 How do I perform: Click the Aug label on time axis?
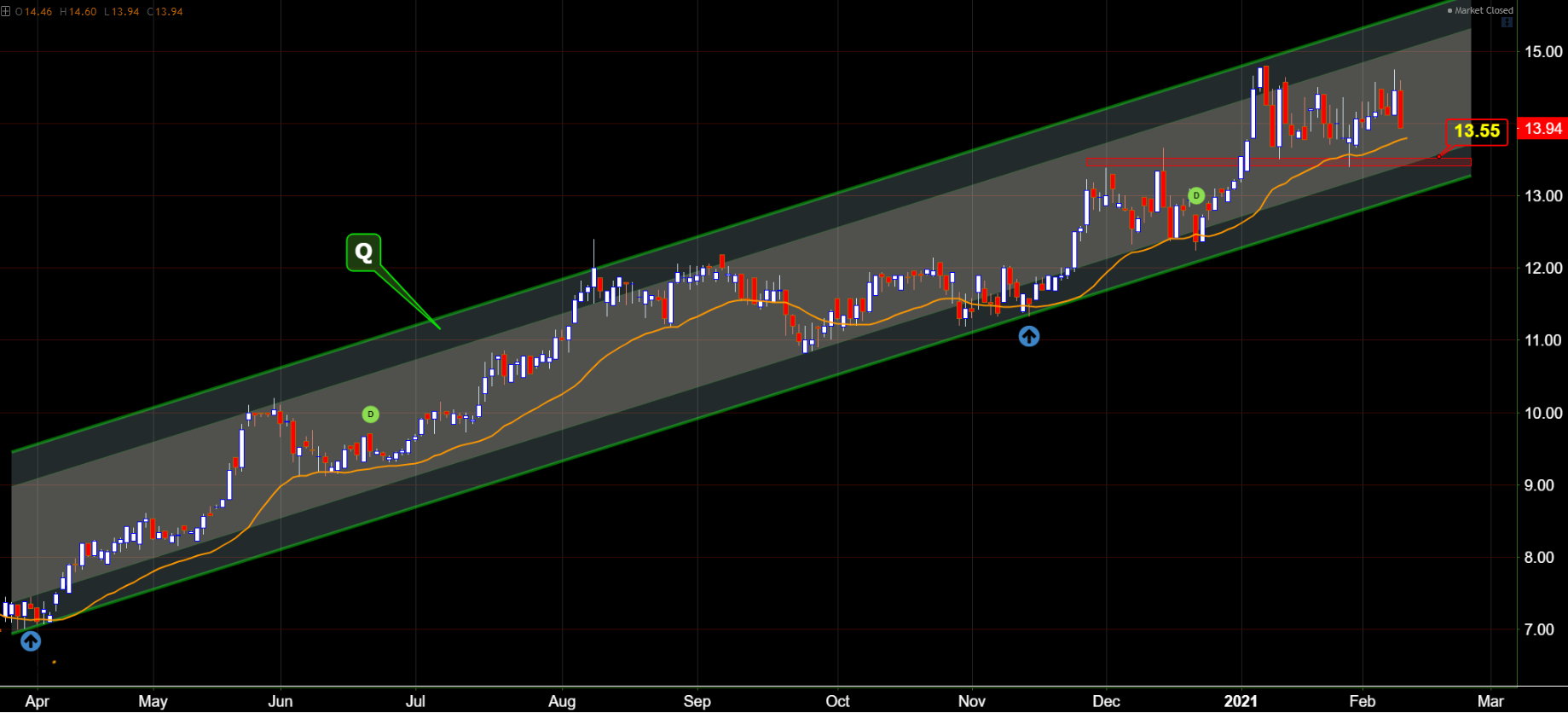point(562,702)
